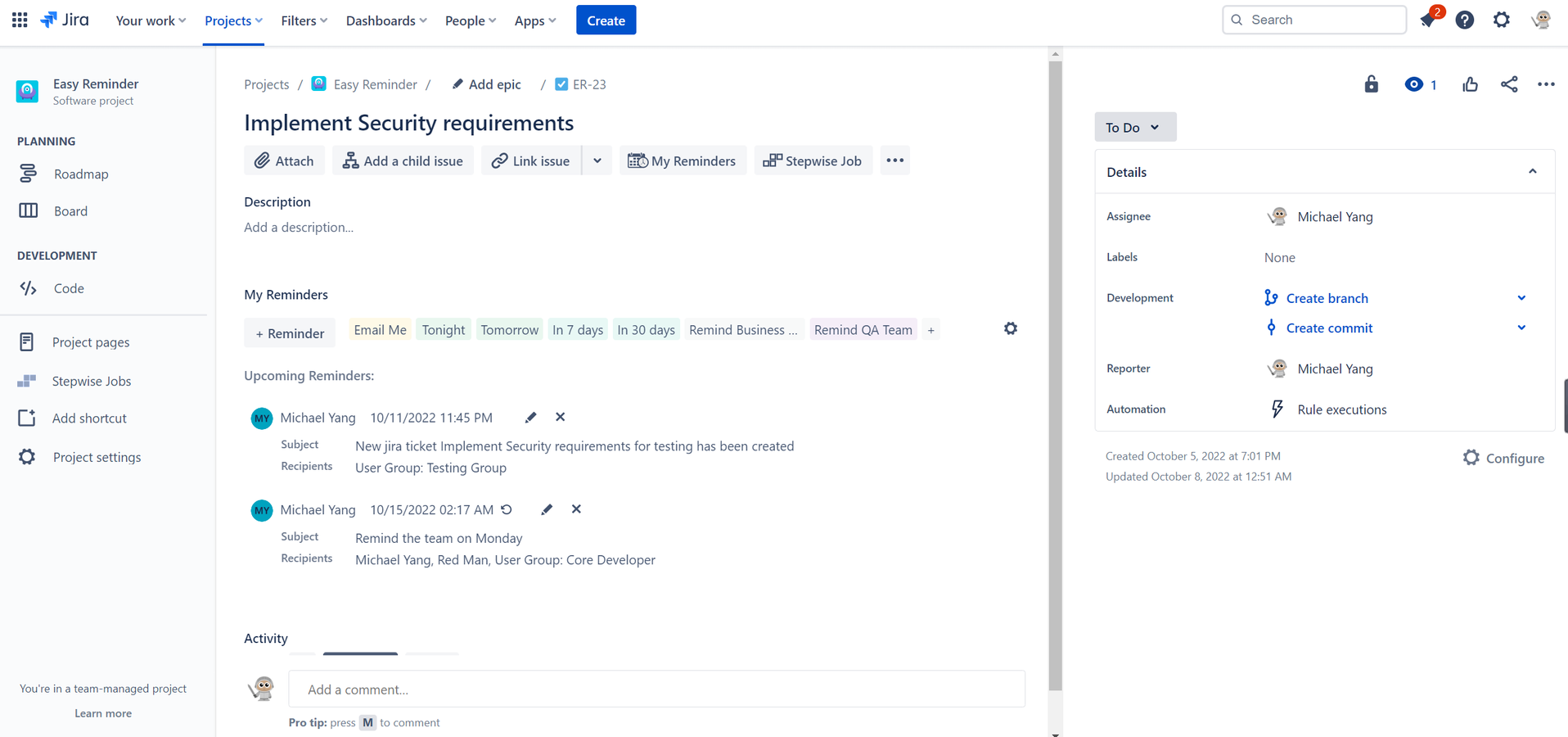
Task: Click the Attach button
Action: click(x=284, y=161)
